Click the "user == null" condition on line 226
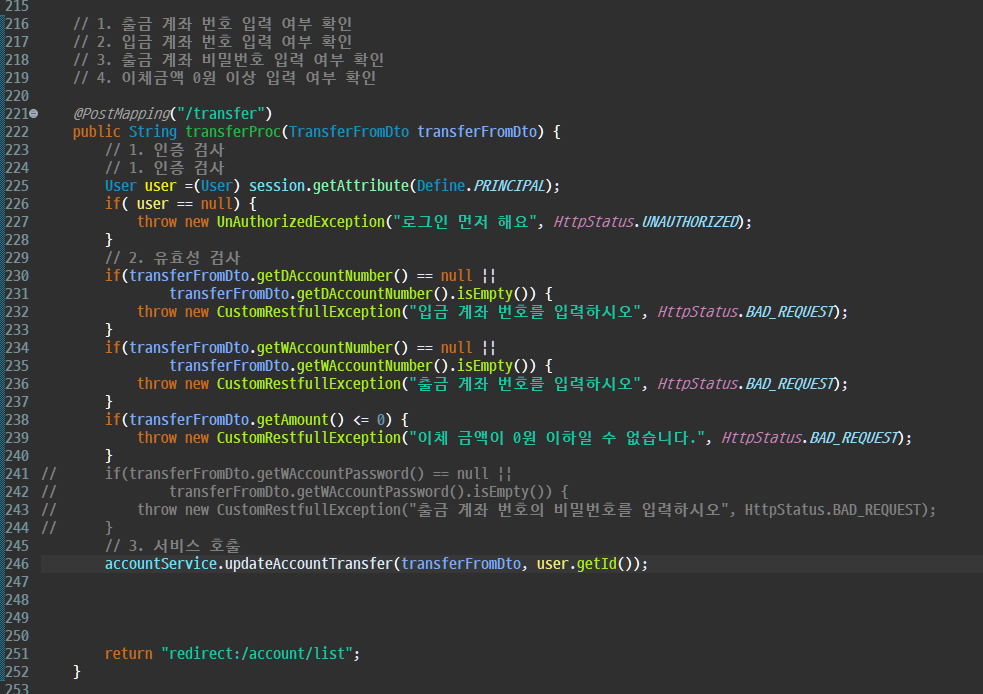 [x=185, y=204]
